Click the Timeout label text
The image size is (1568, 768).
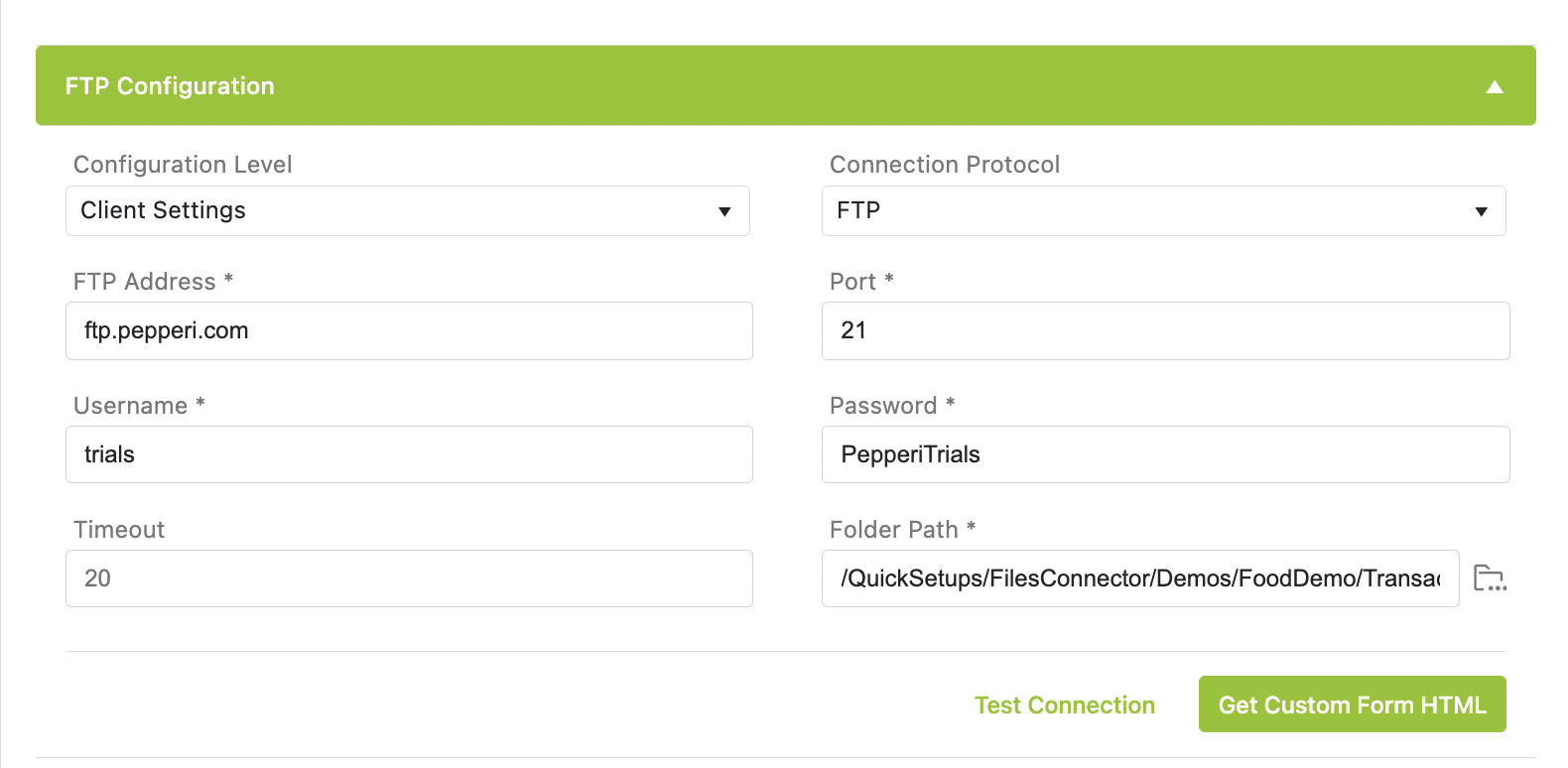pyautogui.click(x=119, y=530)
